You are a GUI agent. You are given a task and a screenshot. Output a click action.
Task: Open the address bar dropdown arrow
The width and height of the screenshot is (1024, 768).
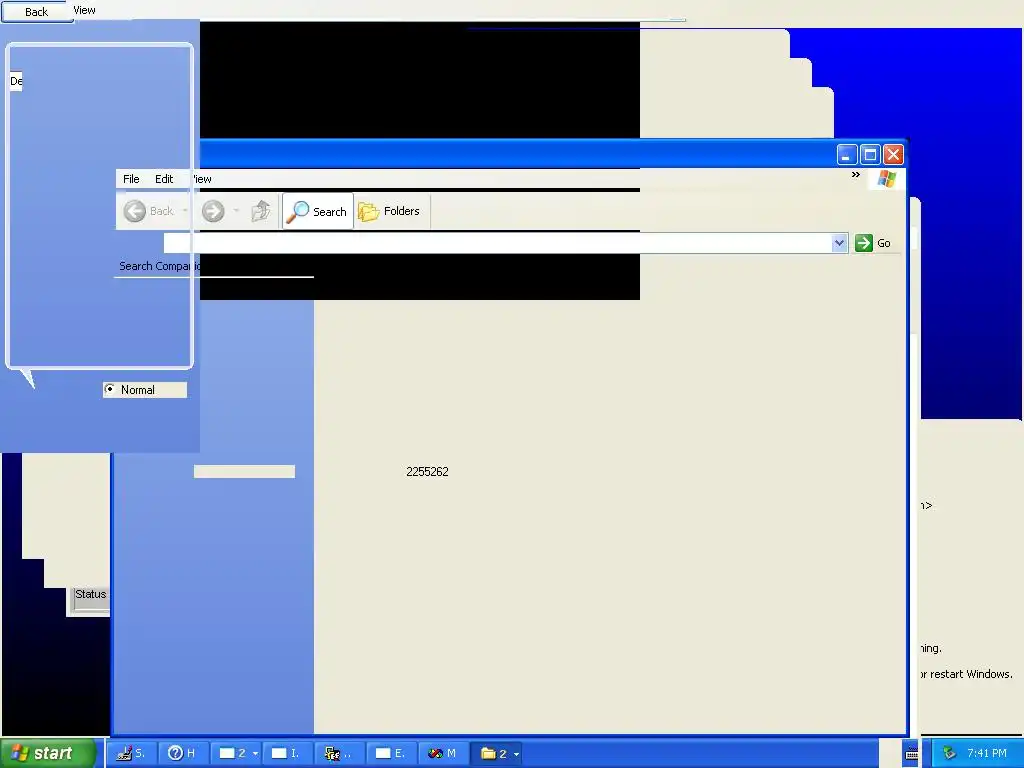pyautogui.click(x=840, y=243)
